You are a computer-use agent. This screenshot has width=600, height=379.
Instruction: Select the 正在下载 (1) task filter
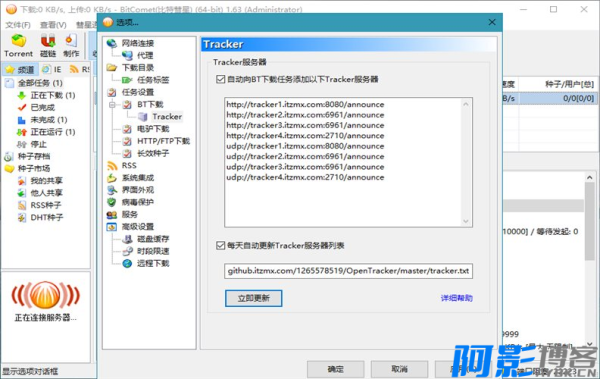tap(53, 95)
